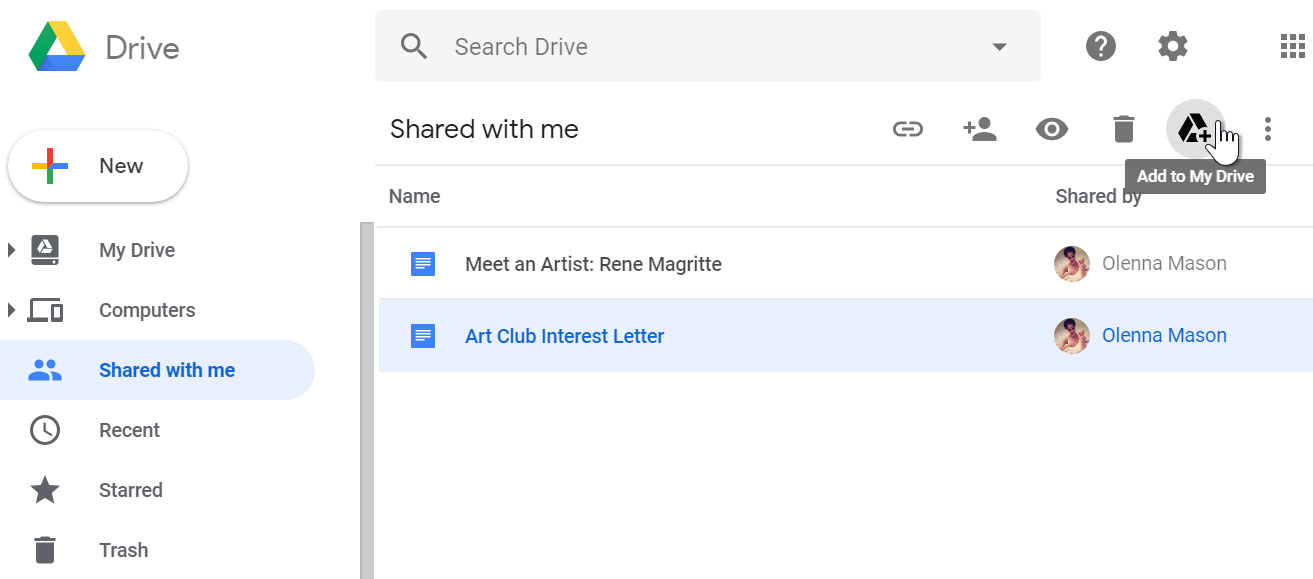Image resolution: width=1313 pixels, height=579 pixels.
Task: Open Google apps grid icon
Action: point(1291,46)
